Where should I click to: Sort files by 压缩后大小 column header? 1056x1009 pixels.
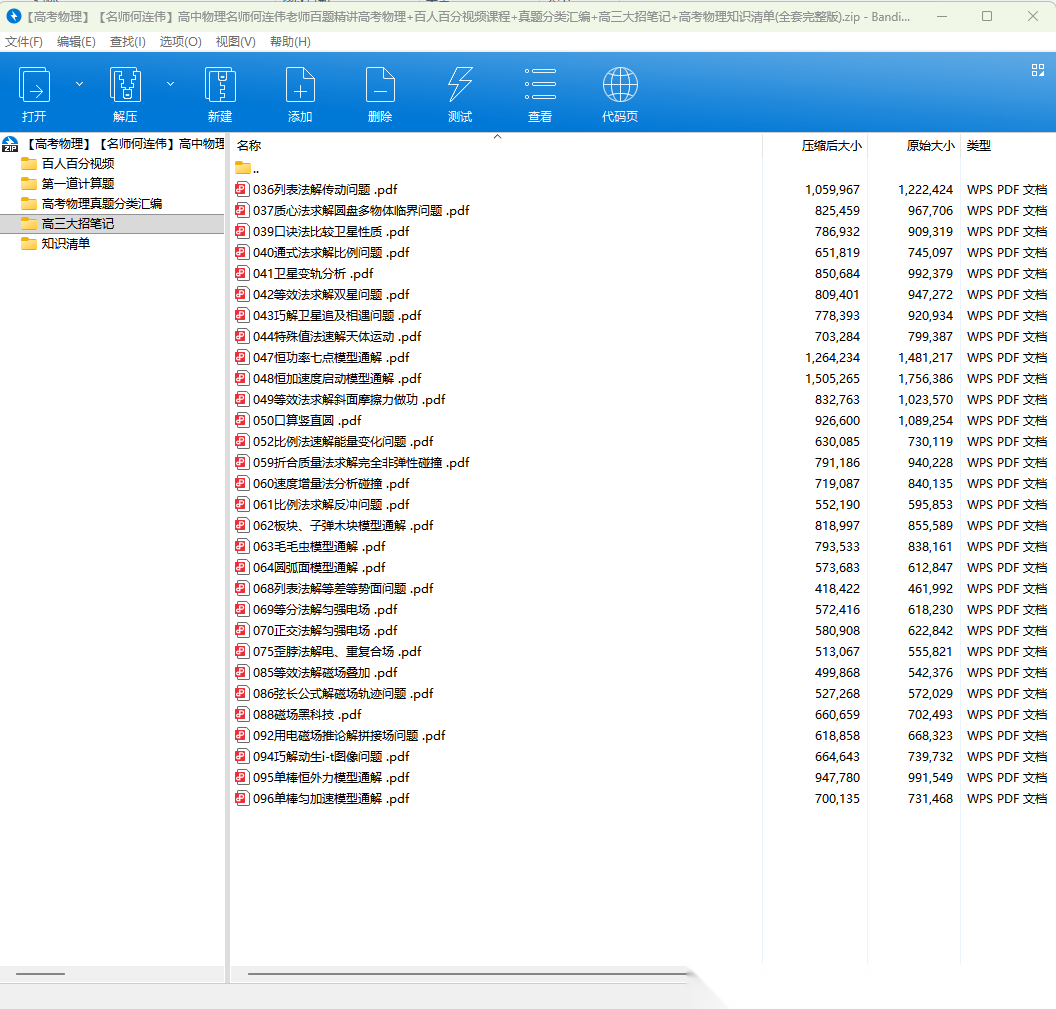(830, 146)
